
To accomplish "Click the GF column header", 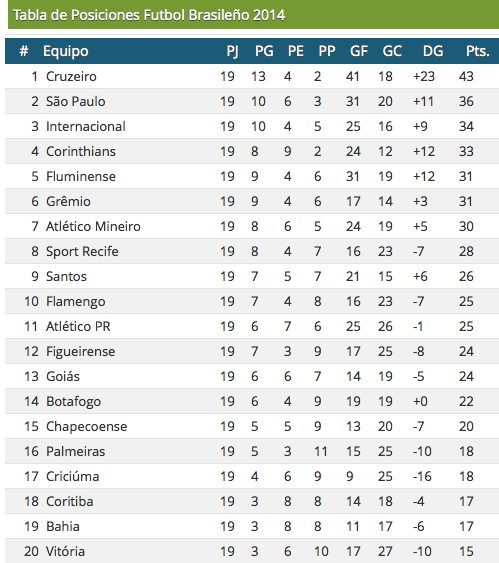I will [x=359, y=51].
